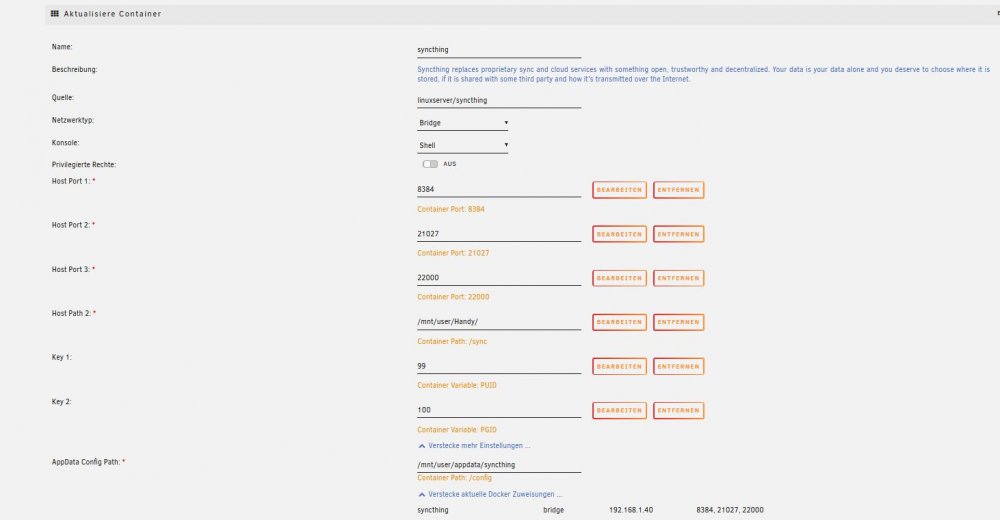
Task: Click Entfernen for Host Path 2
Action: coord(679,322)
